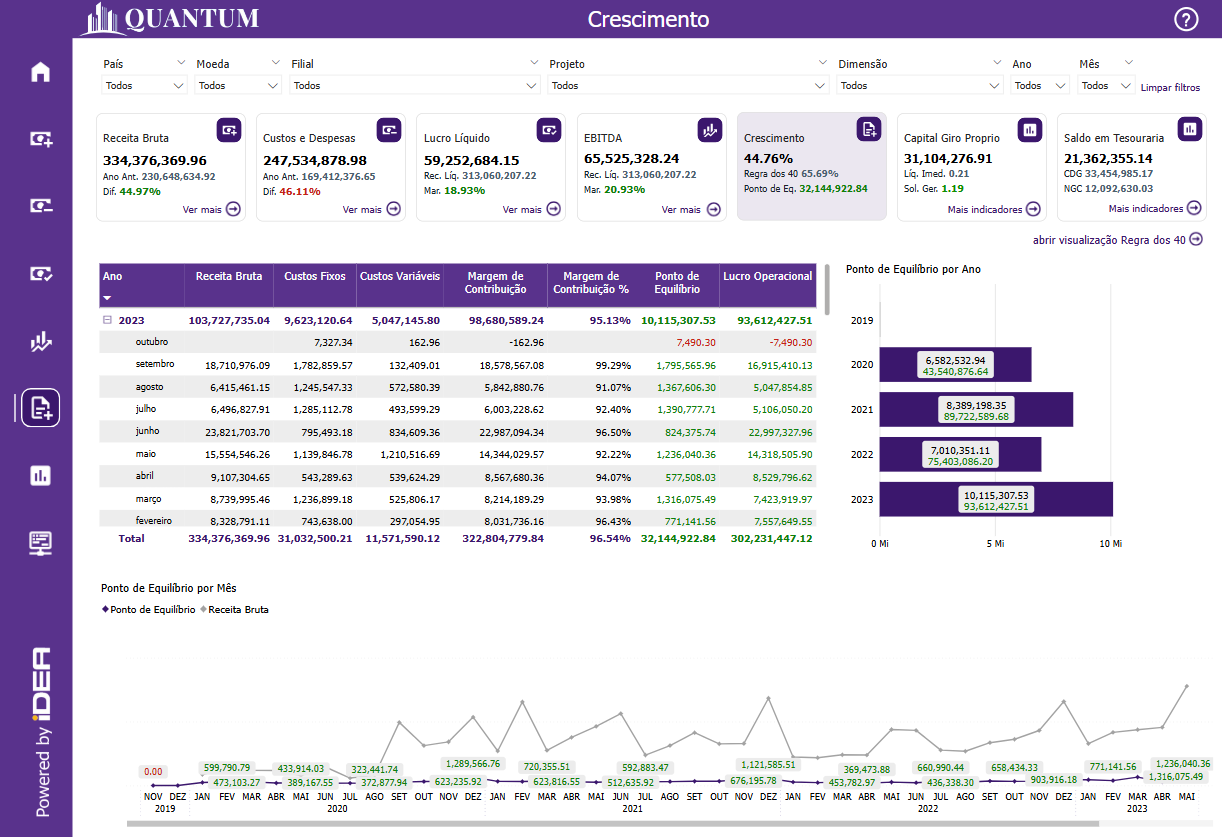Click the Capital Giro Proprio card icon
The width and height of the screenshot is (1222, 837).
(1029, 129)
